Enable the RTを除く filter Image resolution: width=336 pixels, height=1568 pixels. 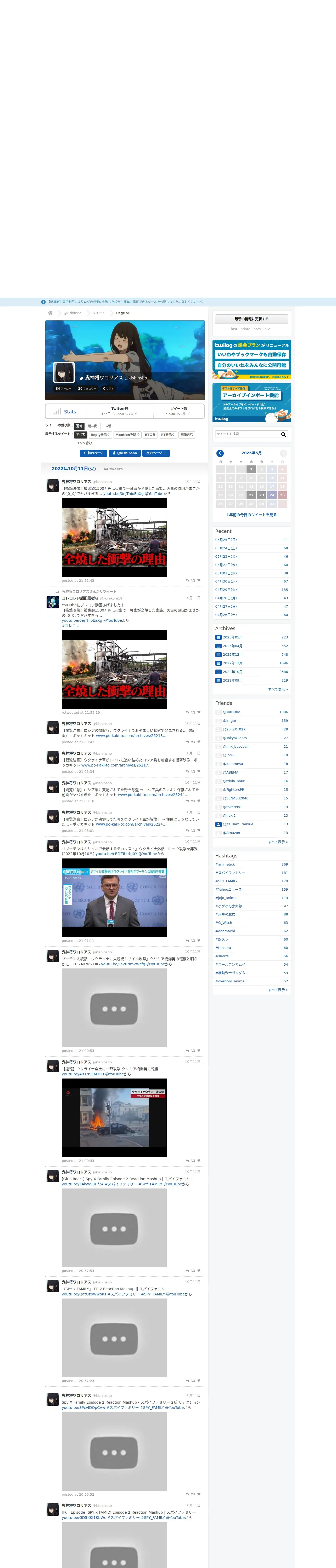point(168,435)
